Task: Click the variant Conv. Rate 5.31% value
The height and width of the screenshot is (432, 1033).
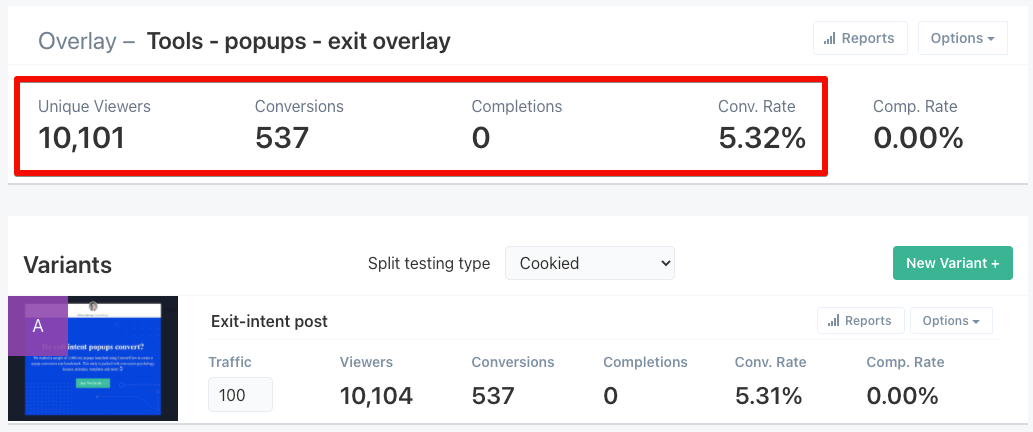Action: 768,396
